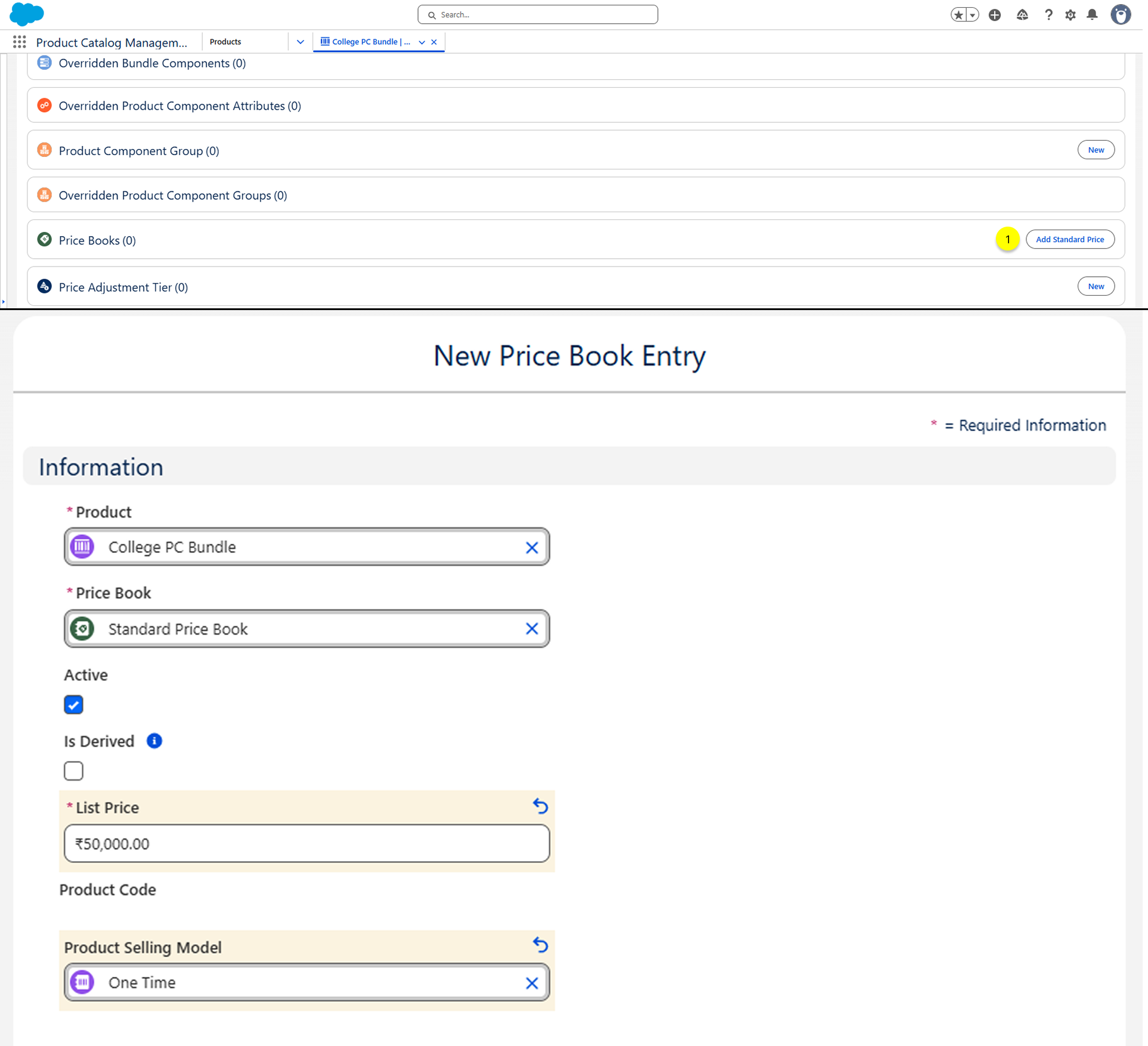Click the Help question mark icon

click(1048, 15)
